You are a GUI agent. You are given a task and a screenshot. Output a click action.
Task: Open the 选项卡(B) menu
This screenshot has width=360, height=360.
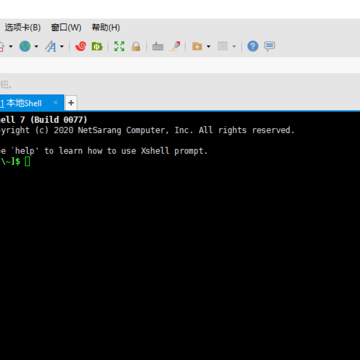click(22, 27)
